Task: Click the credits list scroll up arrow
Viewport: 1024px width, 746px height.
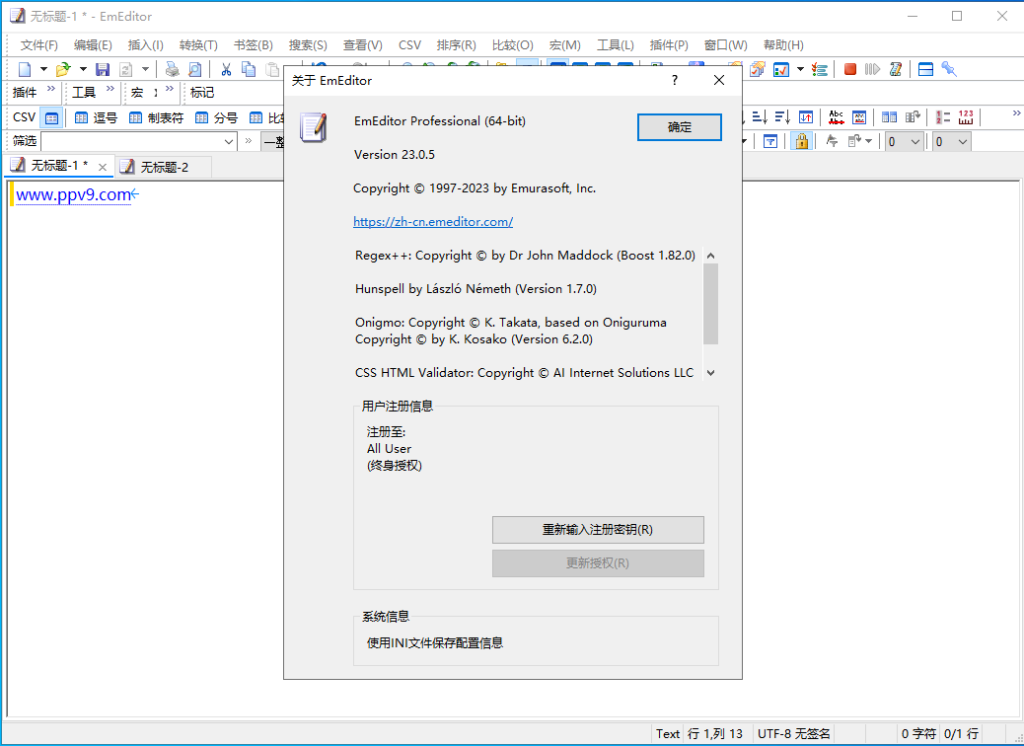Action: (711, 255)
